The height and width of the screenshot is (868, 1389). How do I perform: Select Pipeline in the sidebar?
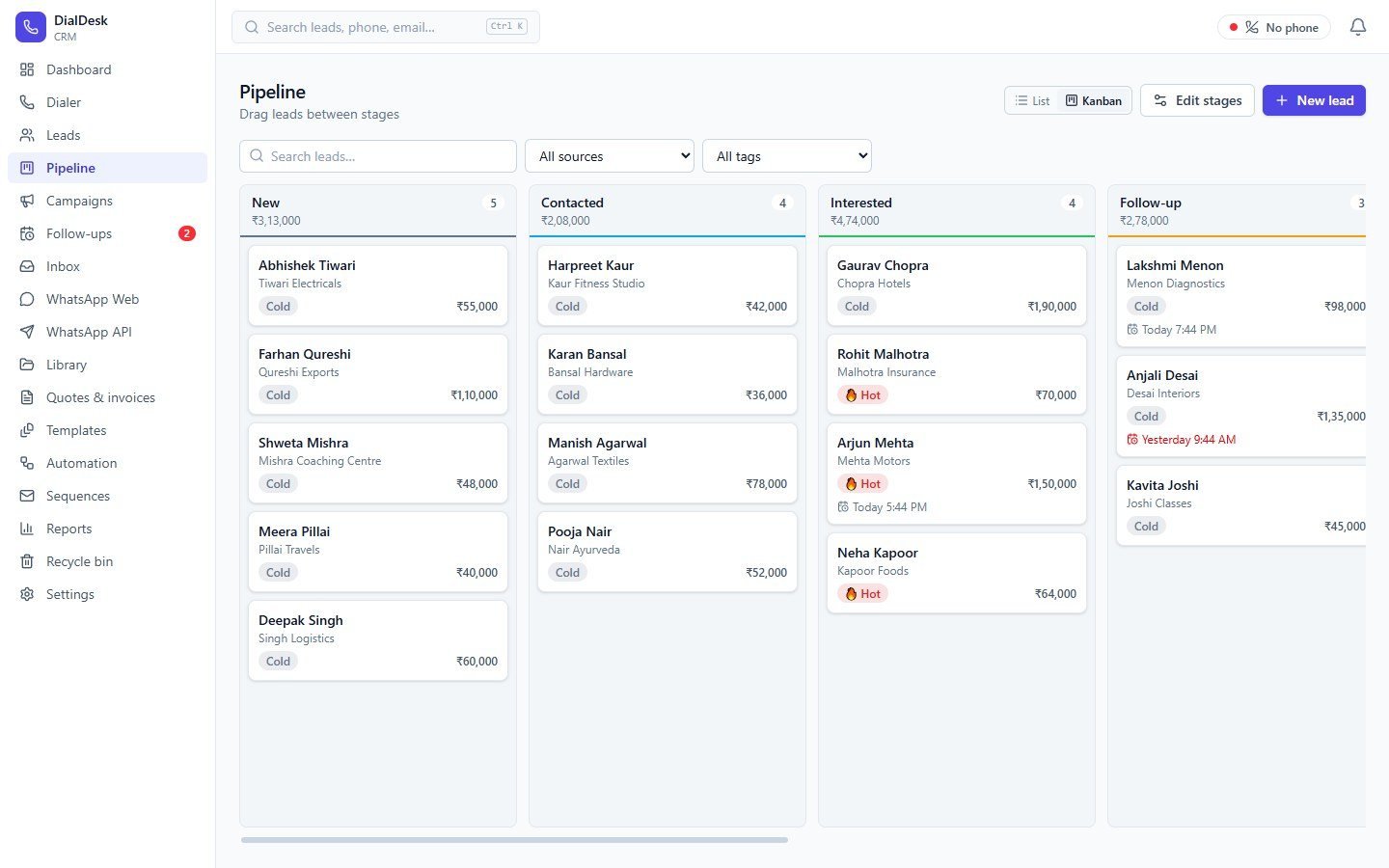[108, 168]
